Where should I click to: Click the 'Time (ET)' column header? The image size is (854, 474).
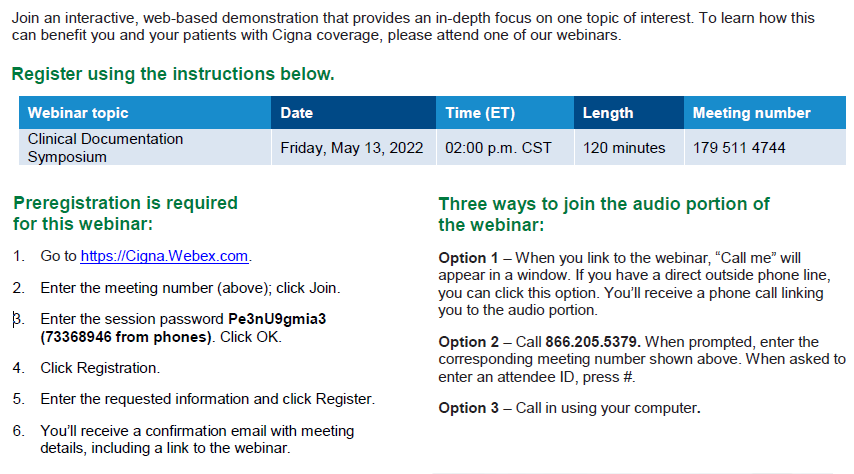pos(480,113)
